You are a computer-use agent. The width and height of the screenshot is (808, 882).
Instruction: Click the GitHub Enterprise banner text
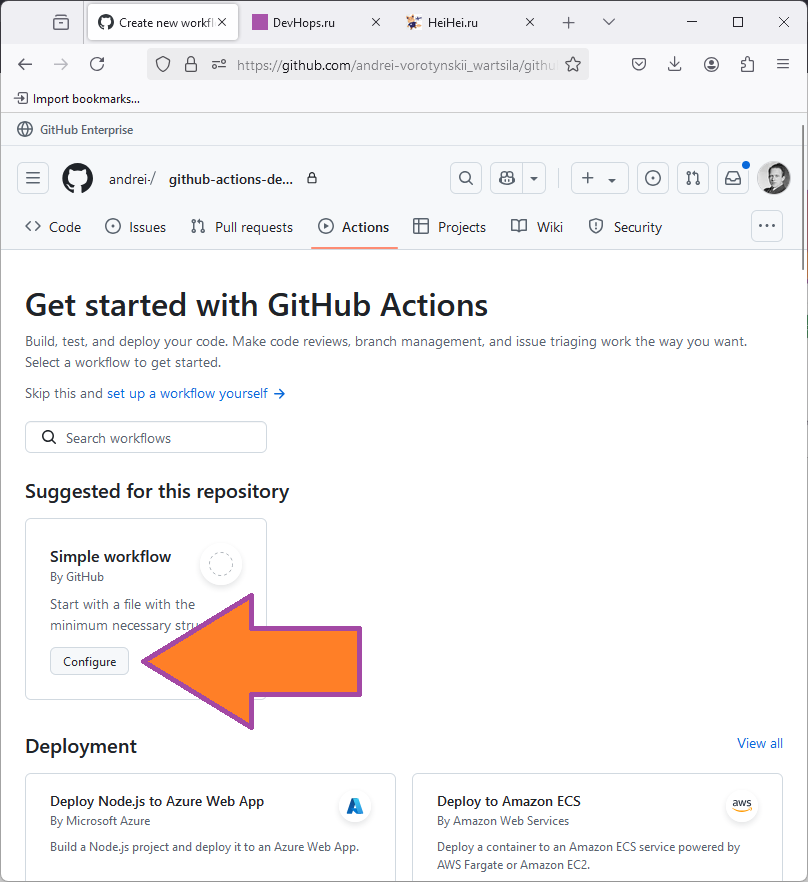pos(87,130)
